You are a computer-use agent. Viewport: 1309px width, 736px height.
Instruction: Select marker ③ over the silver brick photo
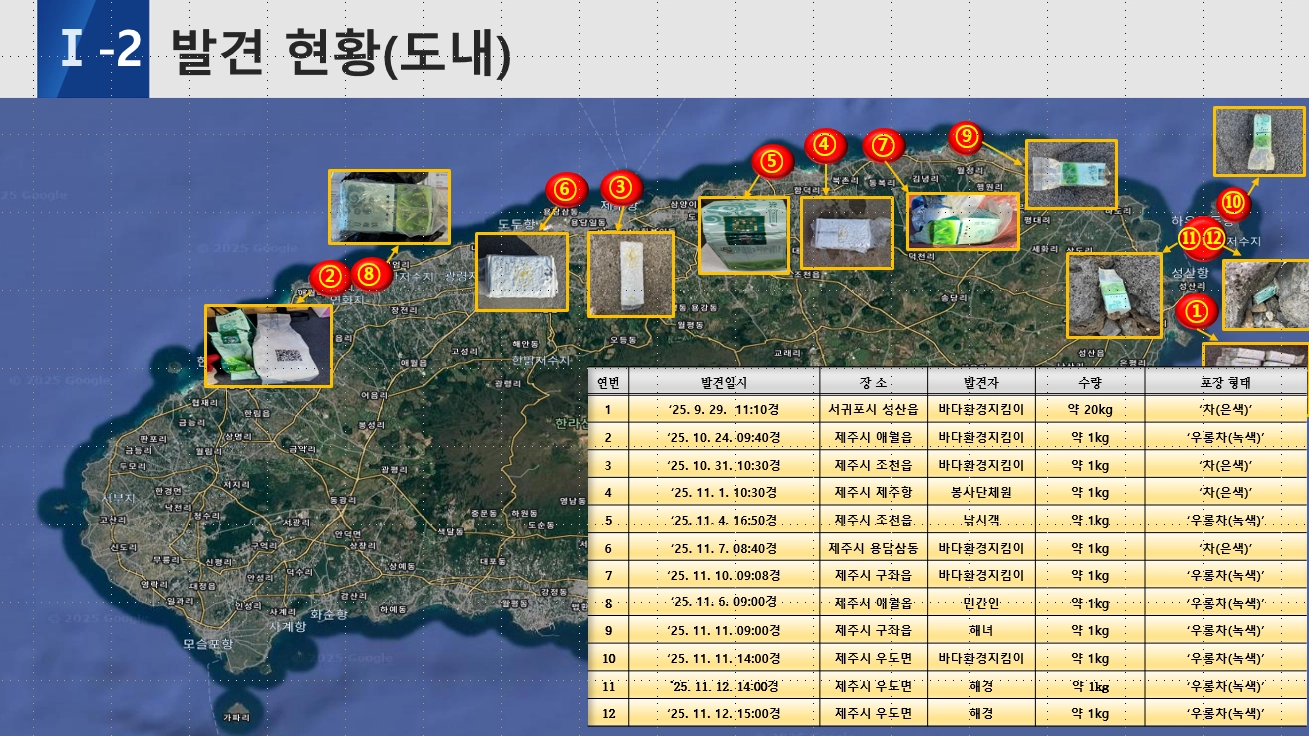click(x=618, y=185)
